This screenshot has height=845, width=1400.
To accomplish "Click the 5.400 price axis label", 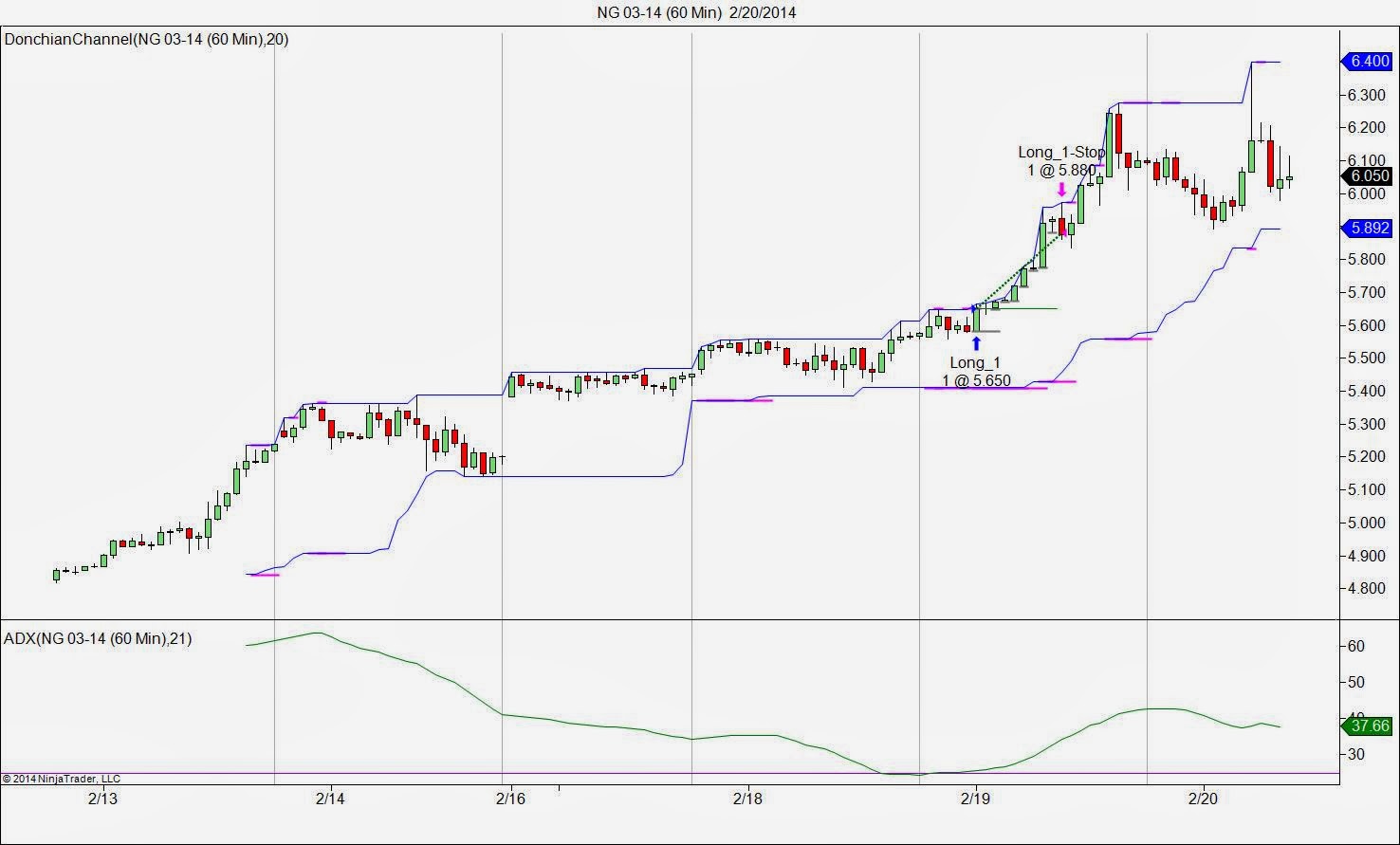I will [x=1368, y=391].
